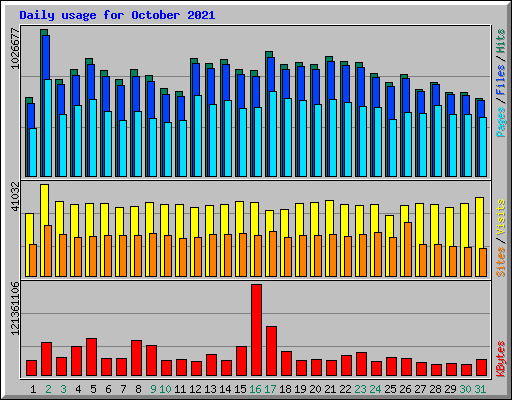Click the tallest red KBytes bar for day 16
512x400 pixels.
pyautogui.click(x=256, y=330)
